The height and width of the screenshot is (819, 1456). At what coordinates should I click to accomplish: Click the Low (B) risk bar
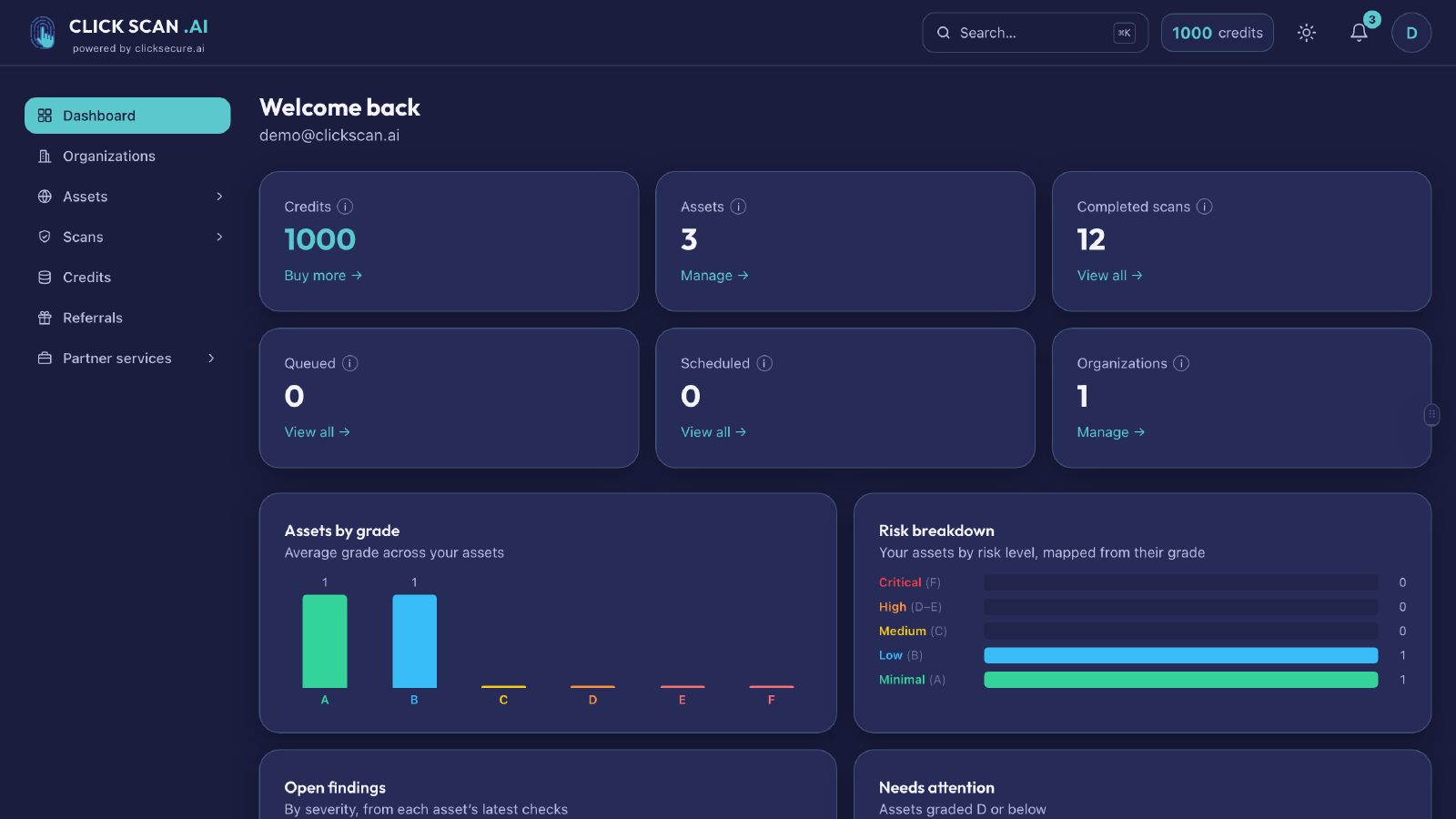[1181, 655]
